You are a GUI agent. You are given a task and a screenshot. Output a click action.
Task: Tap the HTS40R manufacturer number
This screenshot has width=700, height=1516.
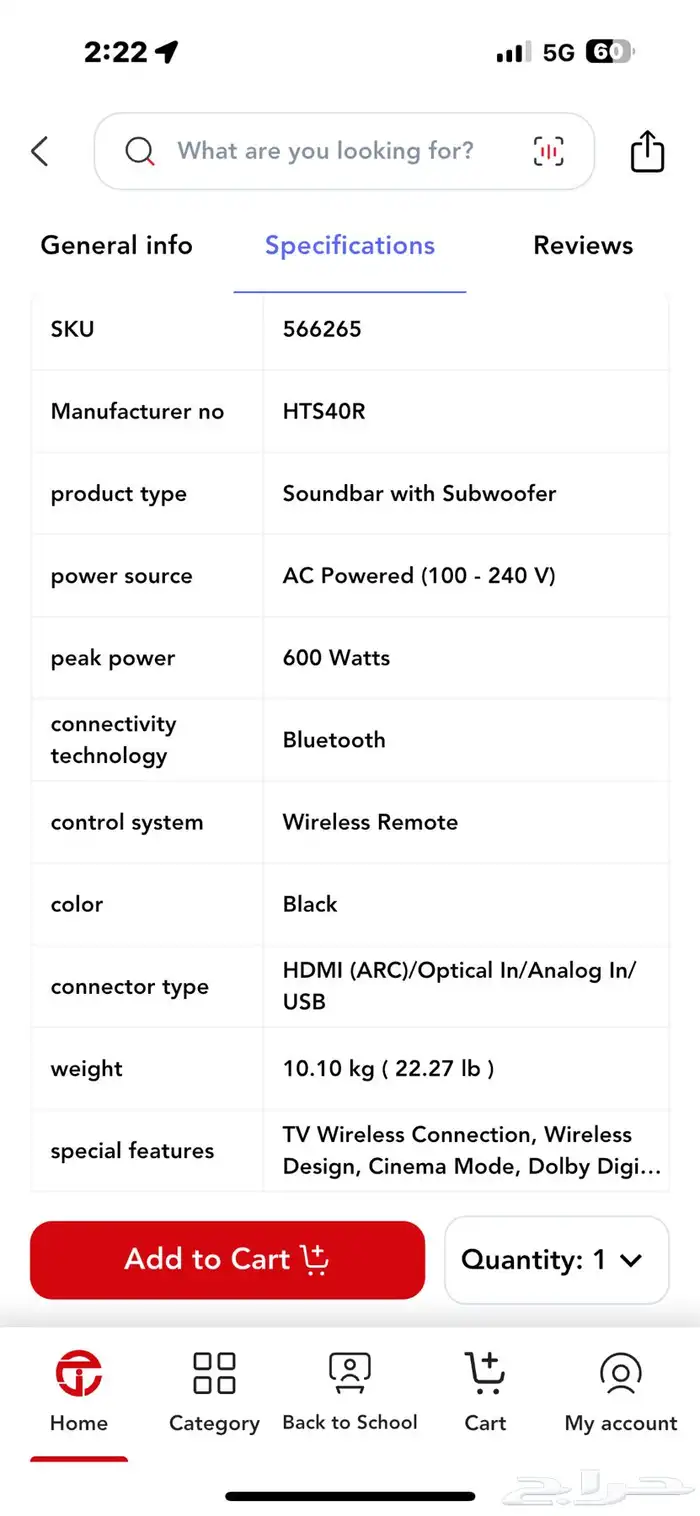(324, 411)
